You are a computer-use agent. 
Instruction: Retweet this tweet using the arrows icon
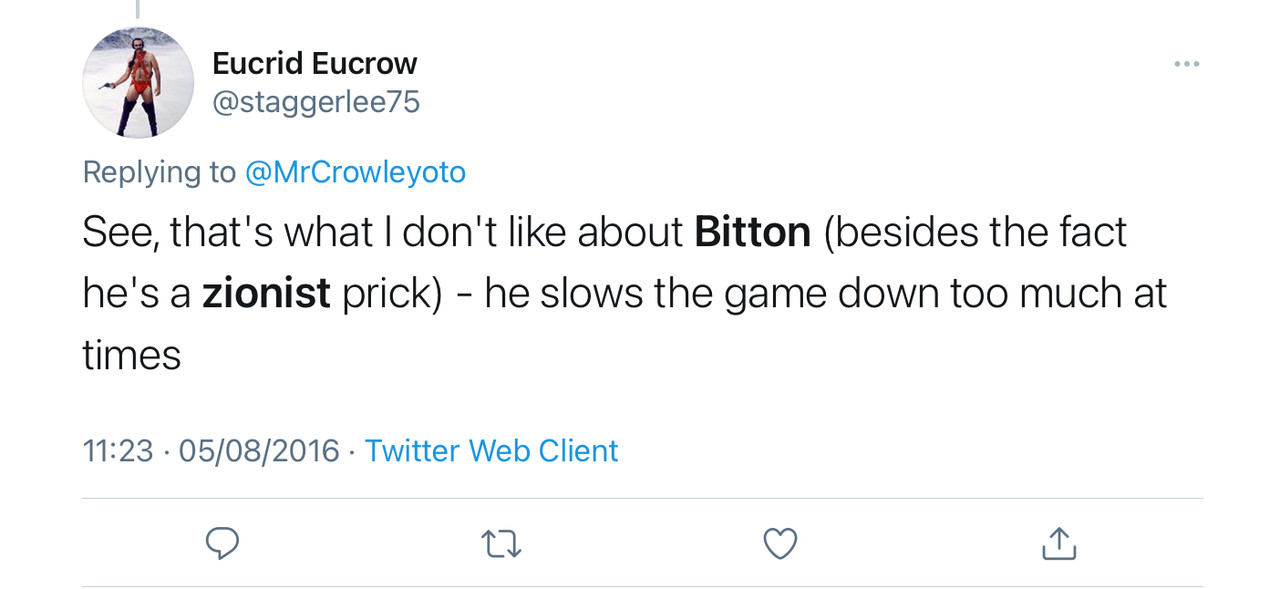click(502, 543)
